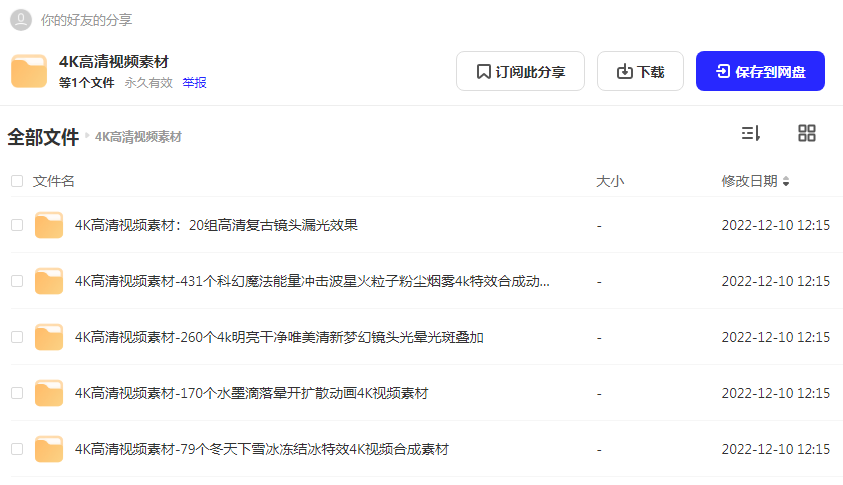This screenshot has height=485, width=843.
Task: Open folder 4K高清视频素材-79个冬天下雪冰冻结冰特效
Action: click(x=262, y=448)
